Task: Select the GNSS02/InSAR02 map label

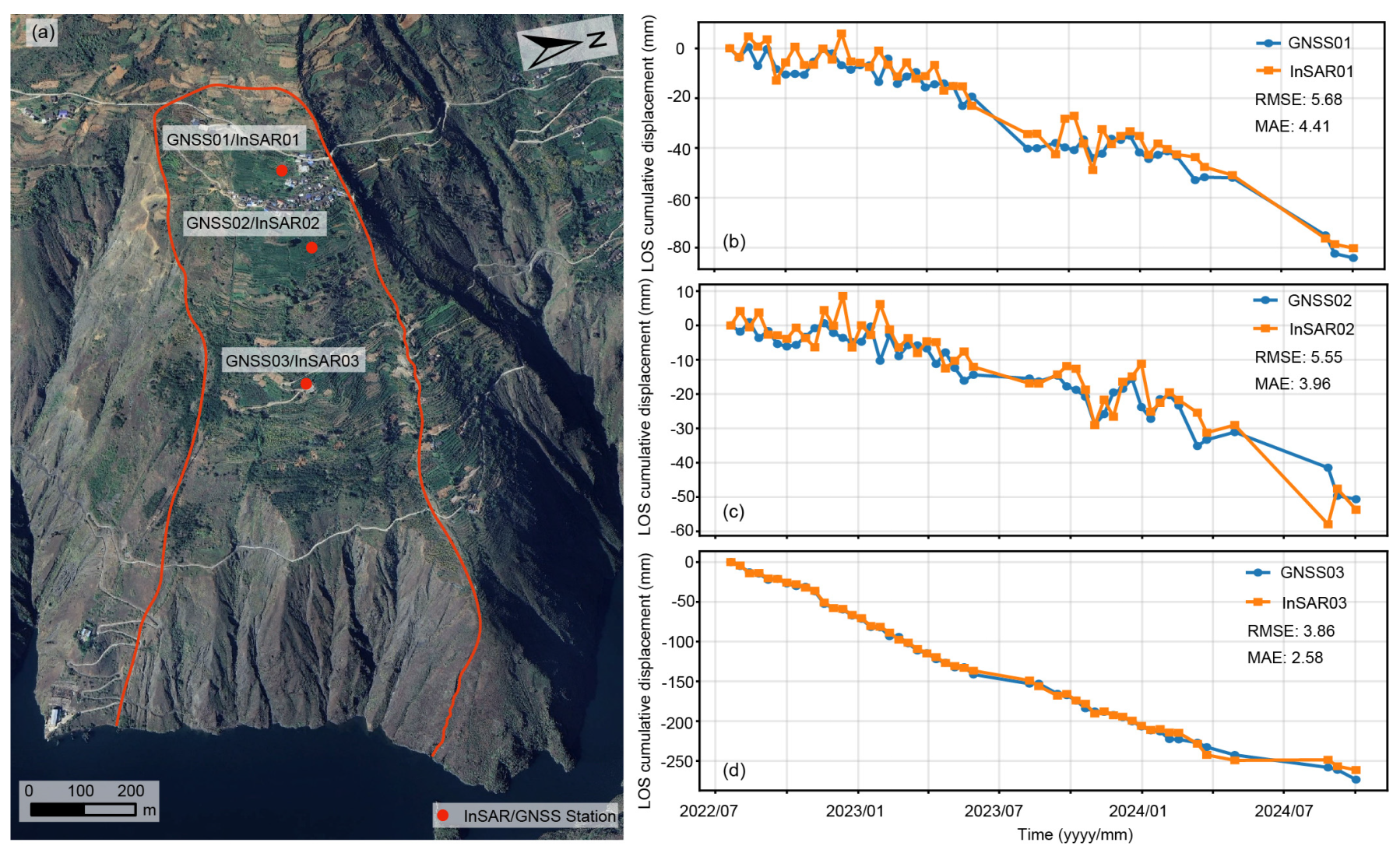Action: pos(253,223)
